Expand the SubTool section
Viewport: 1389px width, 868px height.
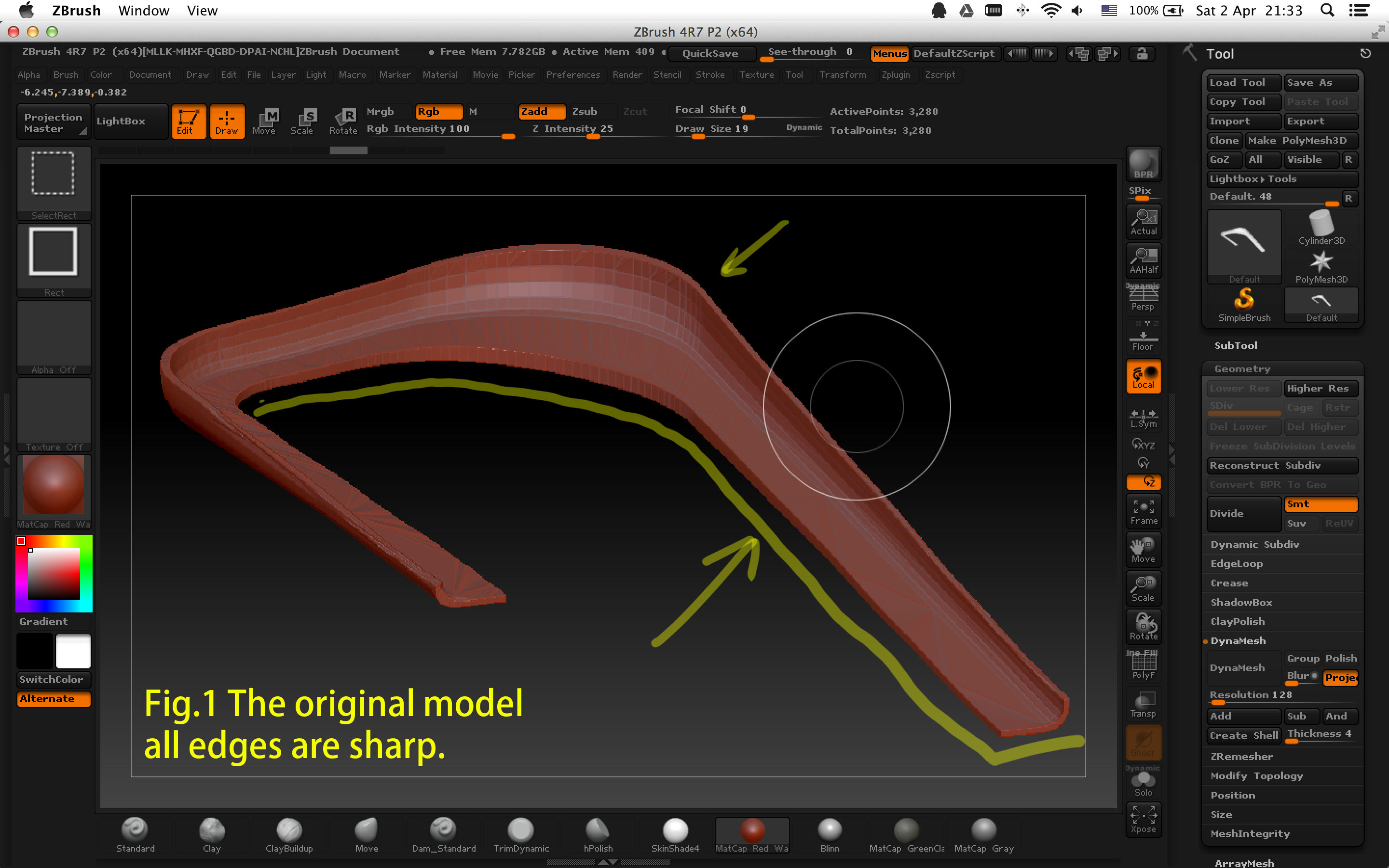coord(1236,346)
